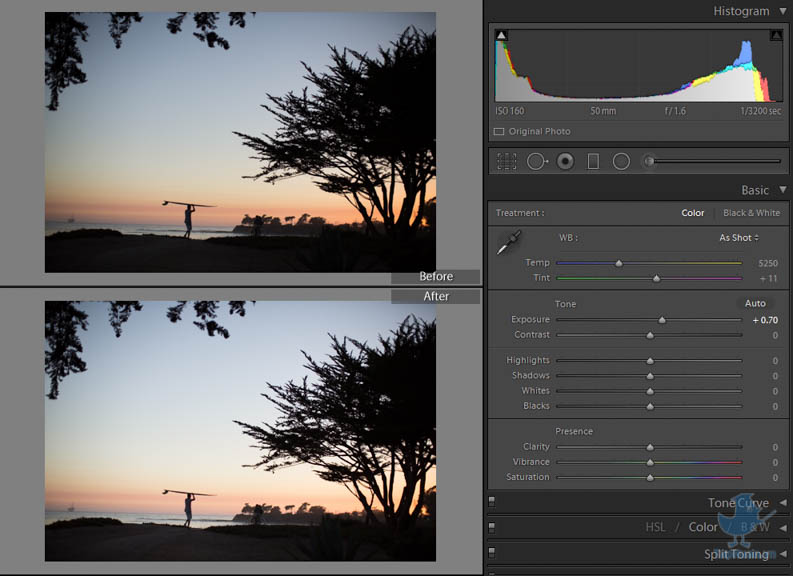
Task: Pick the White Balance eyedropper tool
Action: [509, 242]
